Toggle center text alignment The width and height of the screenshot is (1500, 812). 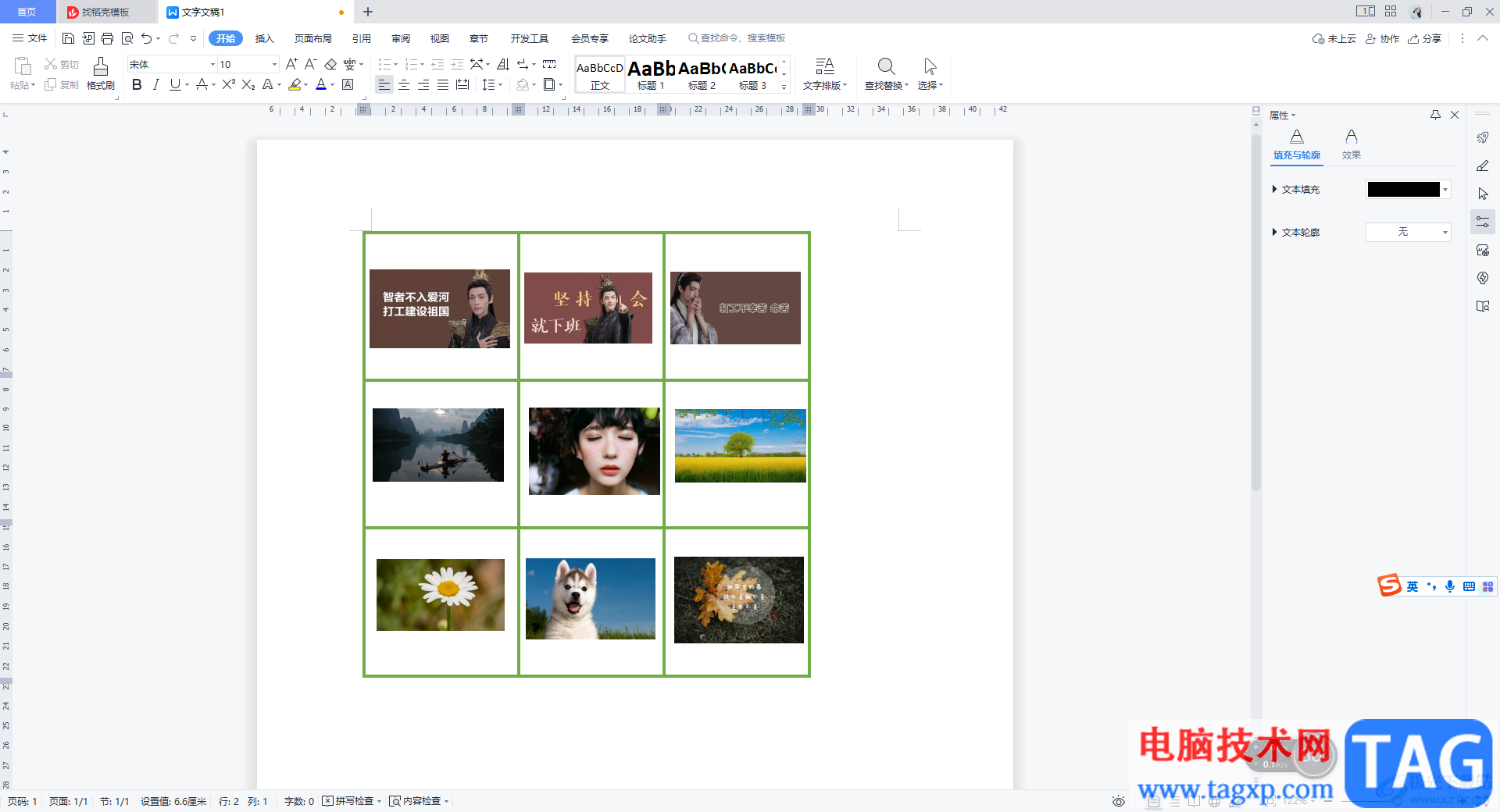coord(404,84)
